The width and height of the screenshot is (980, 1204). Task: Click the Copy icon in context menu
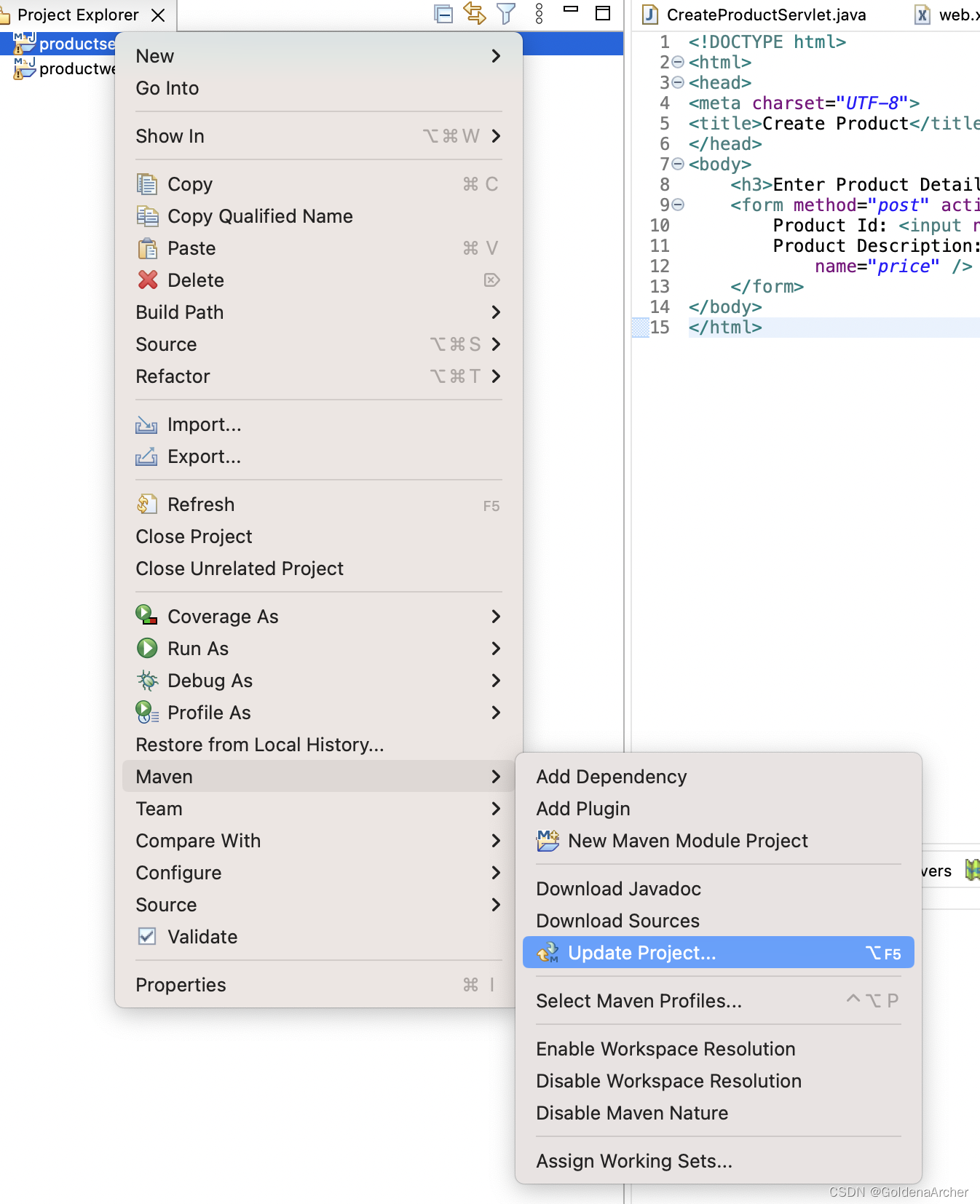pyautogui.click(x=147, y=184)
